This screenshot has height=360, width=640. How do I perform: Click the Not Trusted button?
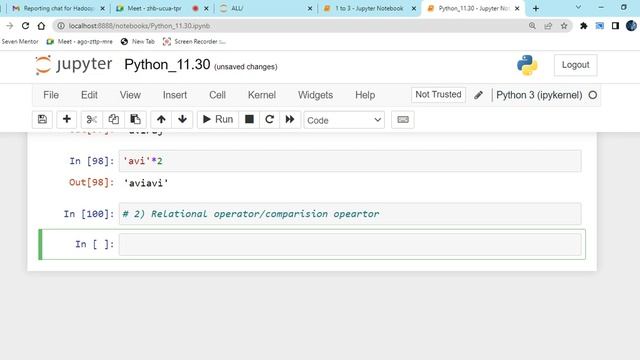point(438,95)
